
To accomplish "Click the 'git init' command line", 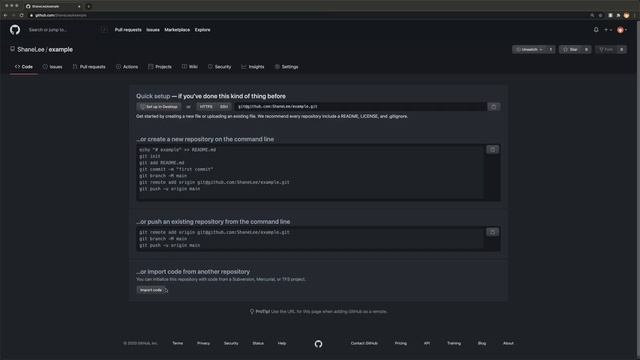I will pos(150,156).
